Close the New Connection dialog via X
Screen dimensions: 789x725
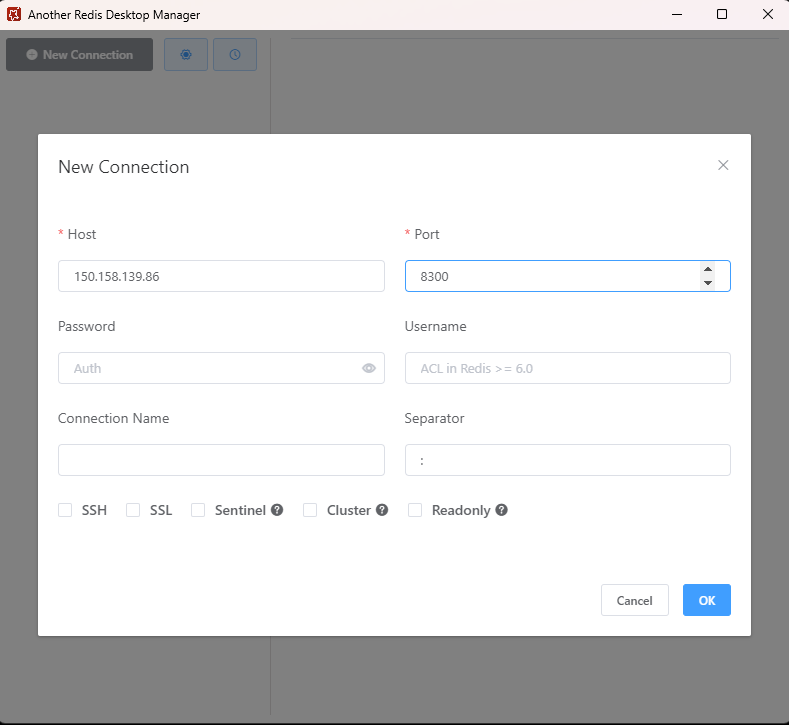pyautogui.click(x=723, y=165)
